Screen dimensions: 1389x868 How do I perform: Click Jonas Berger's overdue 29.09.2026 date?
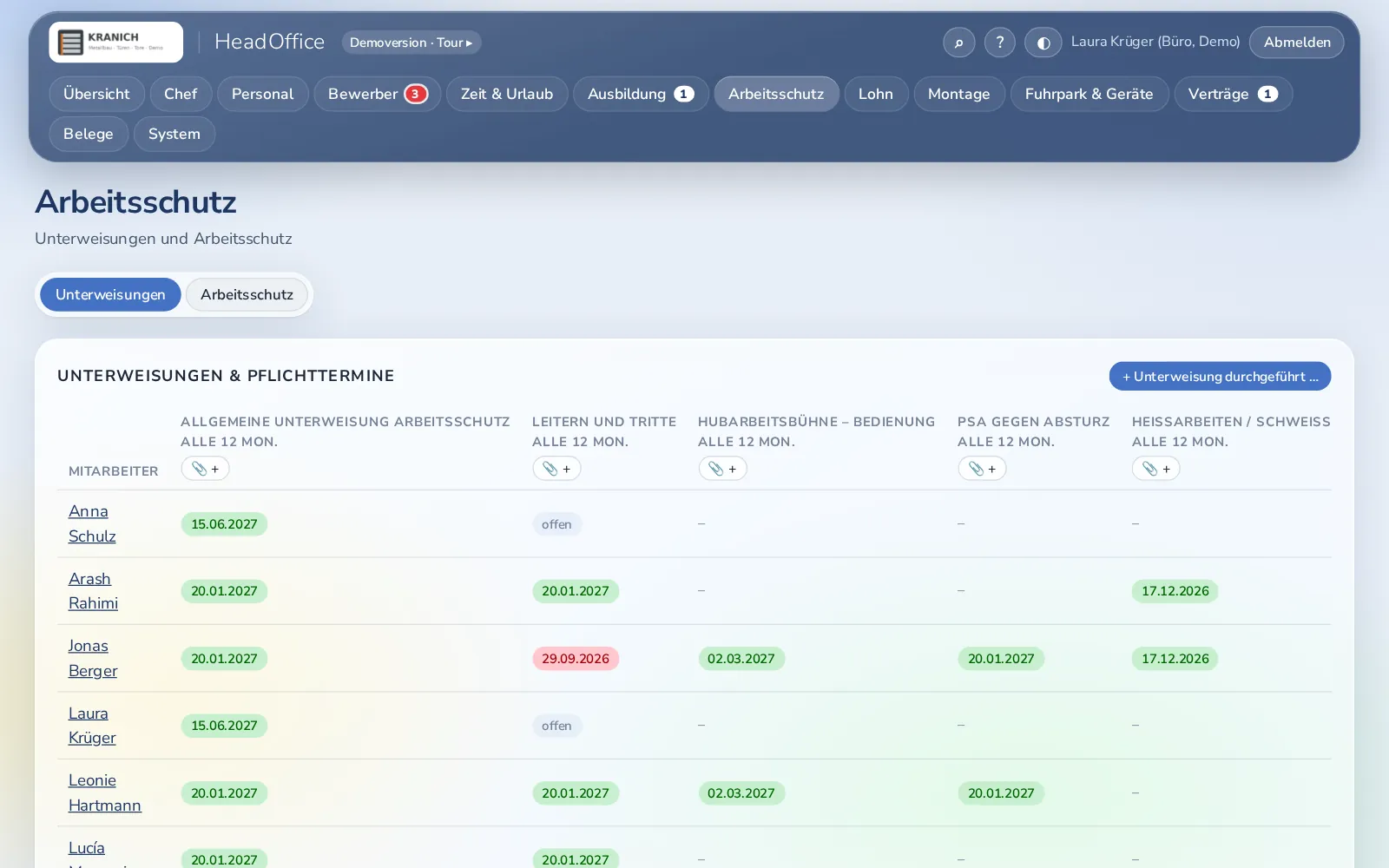576,659
